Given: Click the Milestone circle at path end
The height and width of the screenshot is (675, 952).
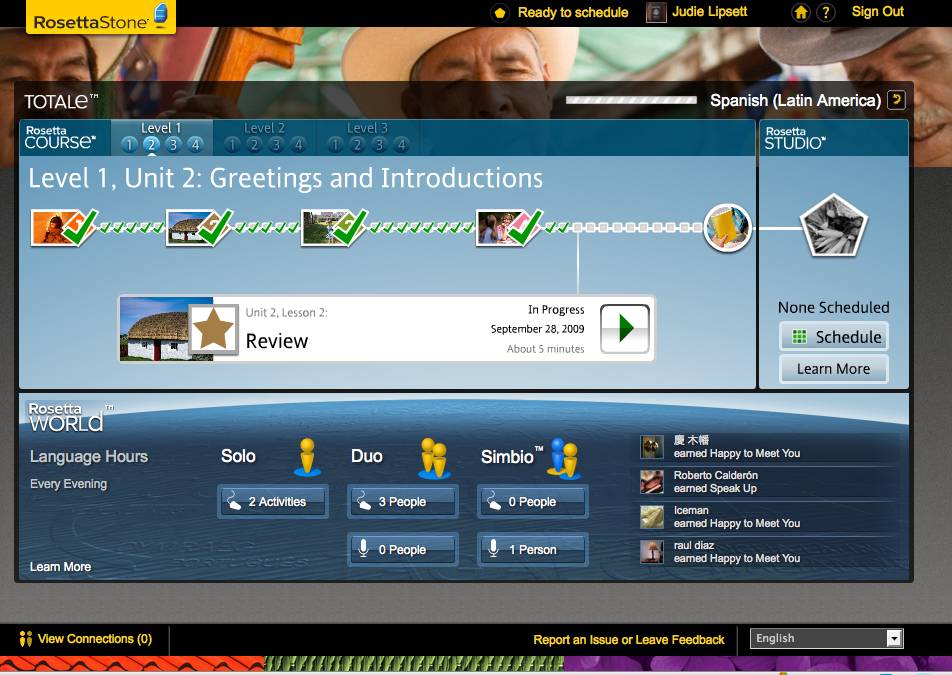Looking at the screenshot, I should click(728, 228).
